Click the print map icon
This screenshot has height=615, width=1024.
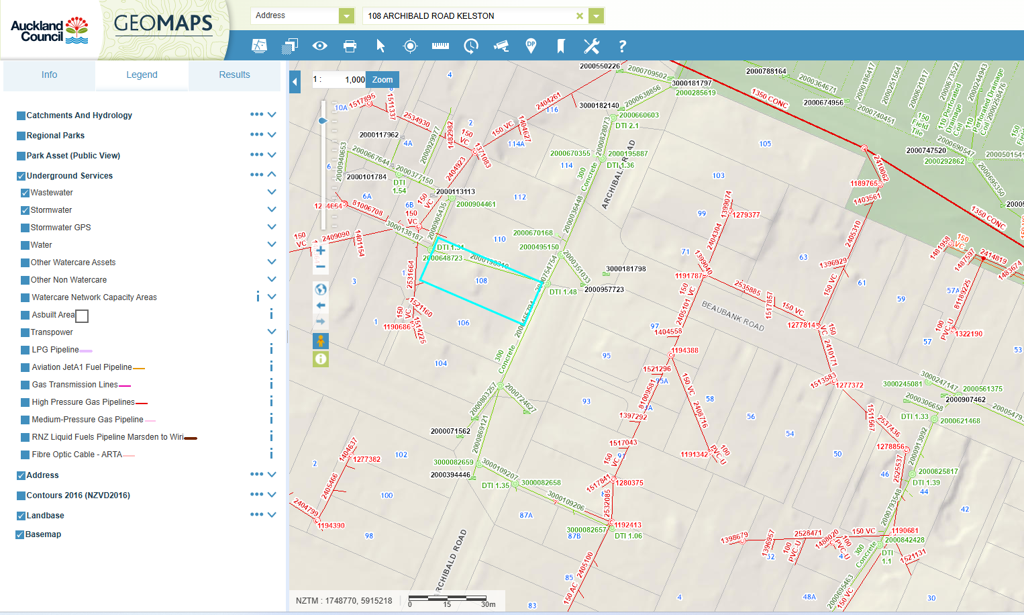tap(350, 46)
